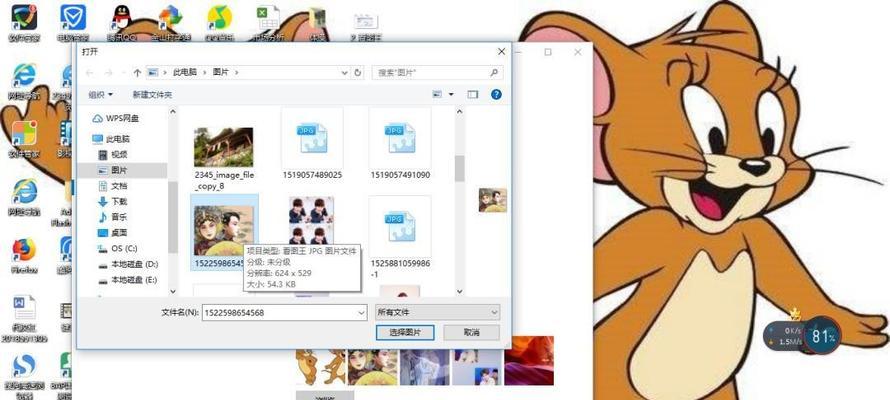Toggle the preview pane icon
The image size is (890, 400).
coord(472,94)
